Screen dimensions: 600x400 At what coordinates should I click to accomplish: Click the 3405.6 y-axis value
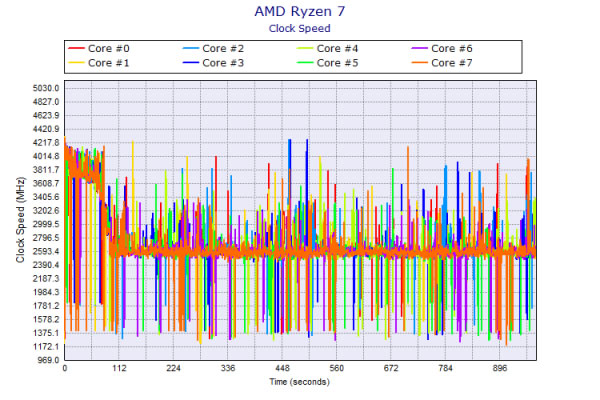click(46, 197)
